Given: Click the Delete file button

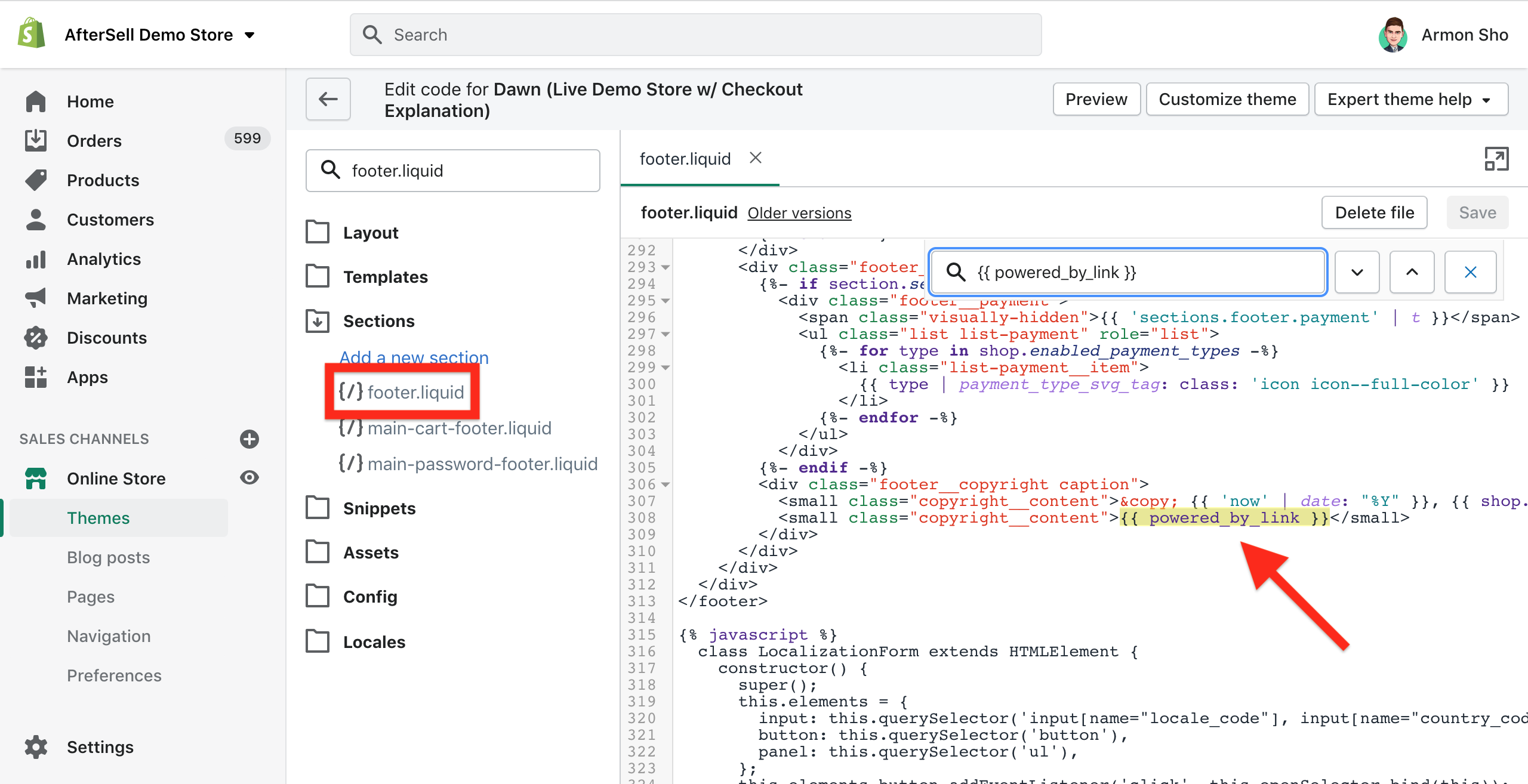Looking at the screenshot, I should coord(1374,213).
